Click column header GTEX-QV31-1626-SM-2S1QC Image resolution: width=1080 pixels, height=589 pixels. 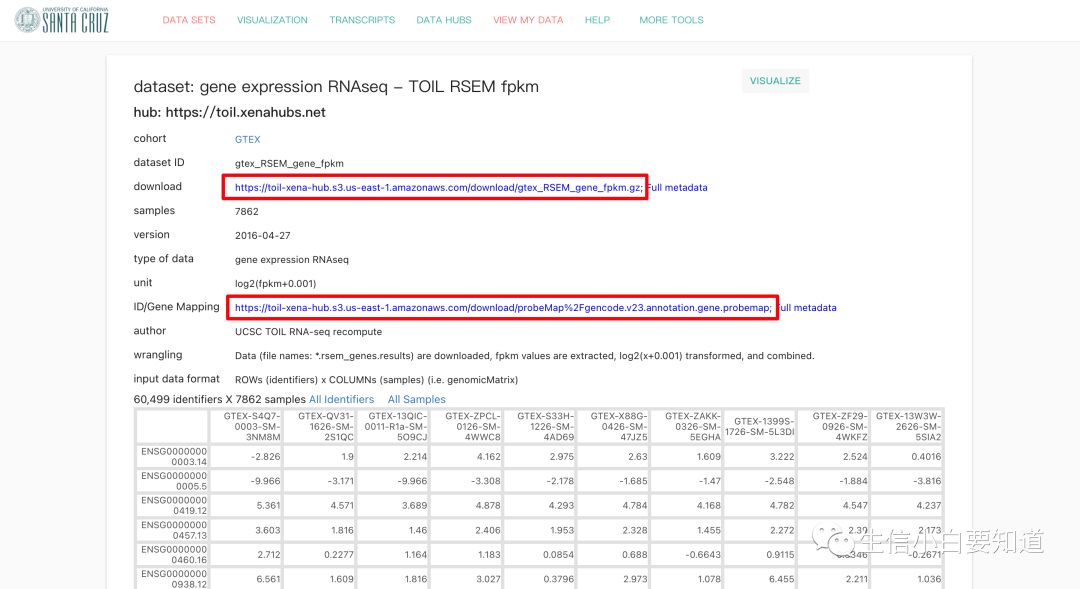coord(320,426)
